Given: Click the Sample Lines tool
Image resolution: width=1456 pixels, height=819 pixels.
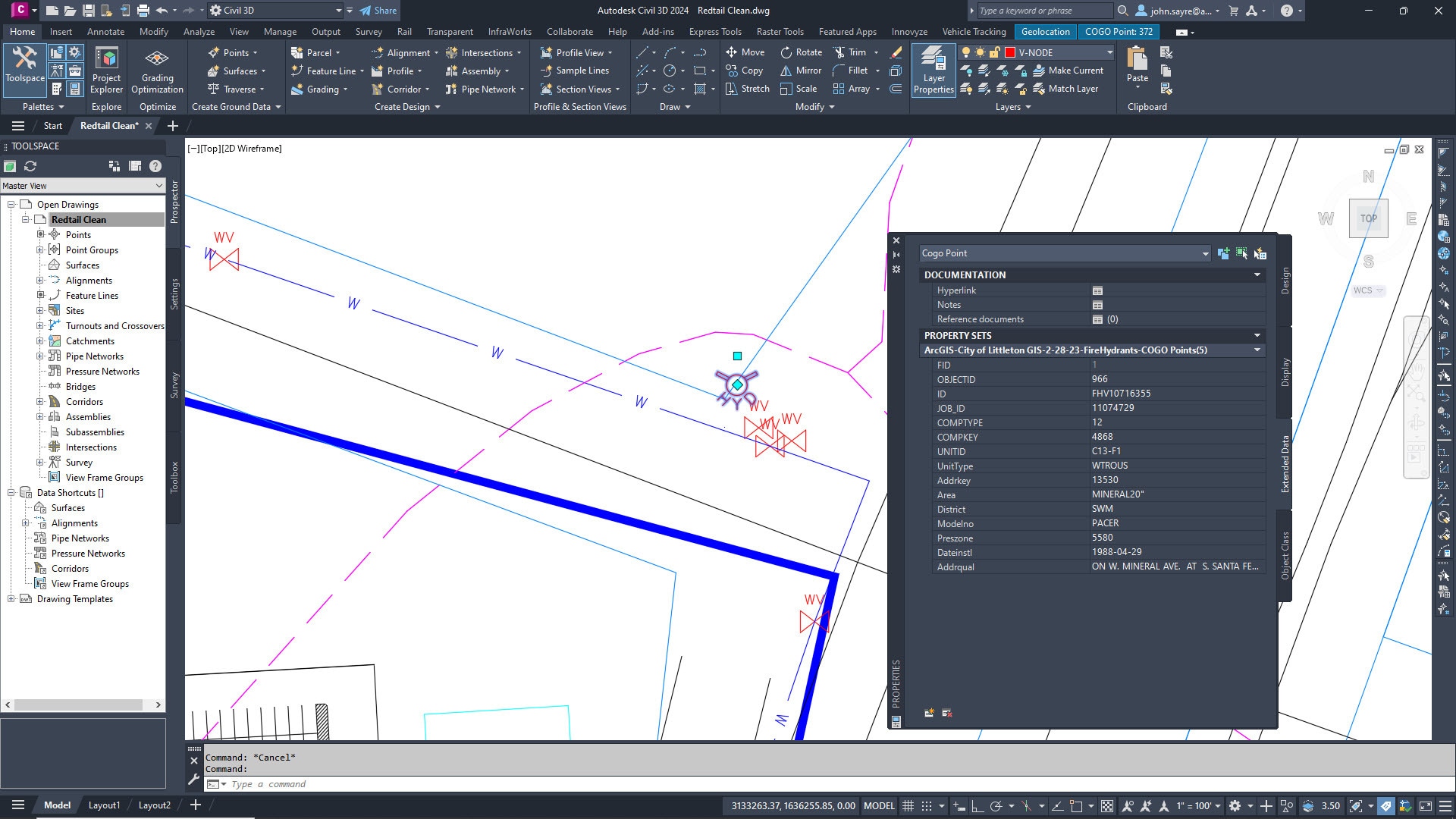Looking at the screenshot, I should coord(575,71).
